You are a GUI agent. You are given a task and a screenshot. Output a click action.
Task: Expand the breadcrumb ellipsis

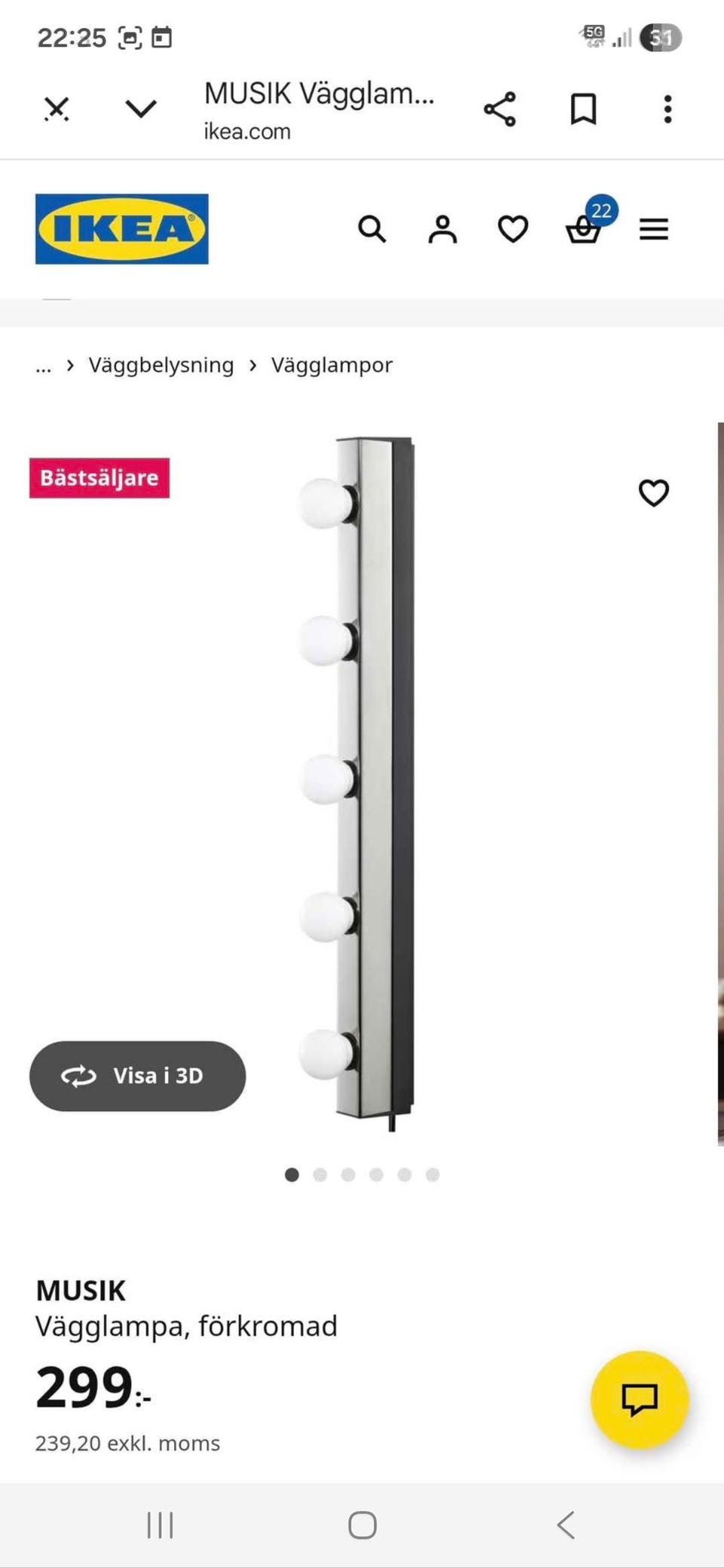(44, 366)
